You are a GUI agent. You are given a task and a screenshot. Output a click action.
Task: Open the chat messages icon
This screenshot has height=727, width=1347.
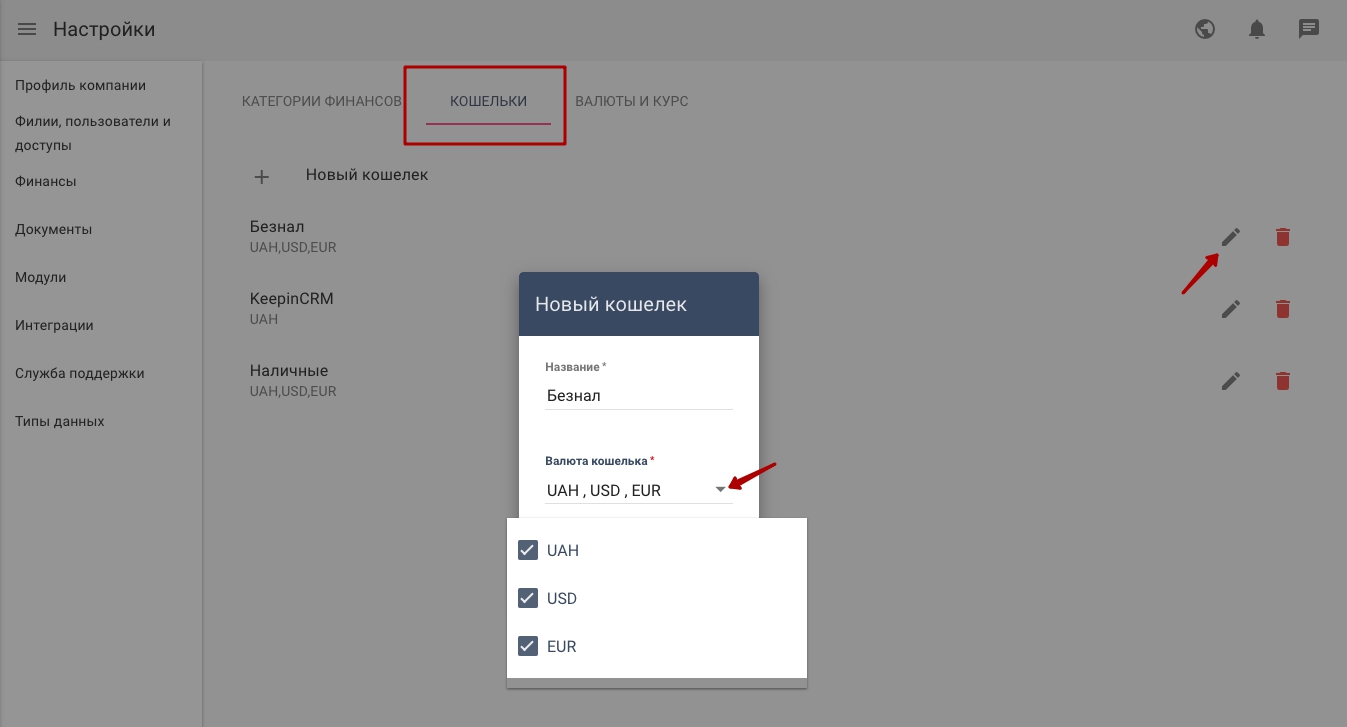(1309, 29)
